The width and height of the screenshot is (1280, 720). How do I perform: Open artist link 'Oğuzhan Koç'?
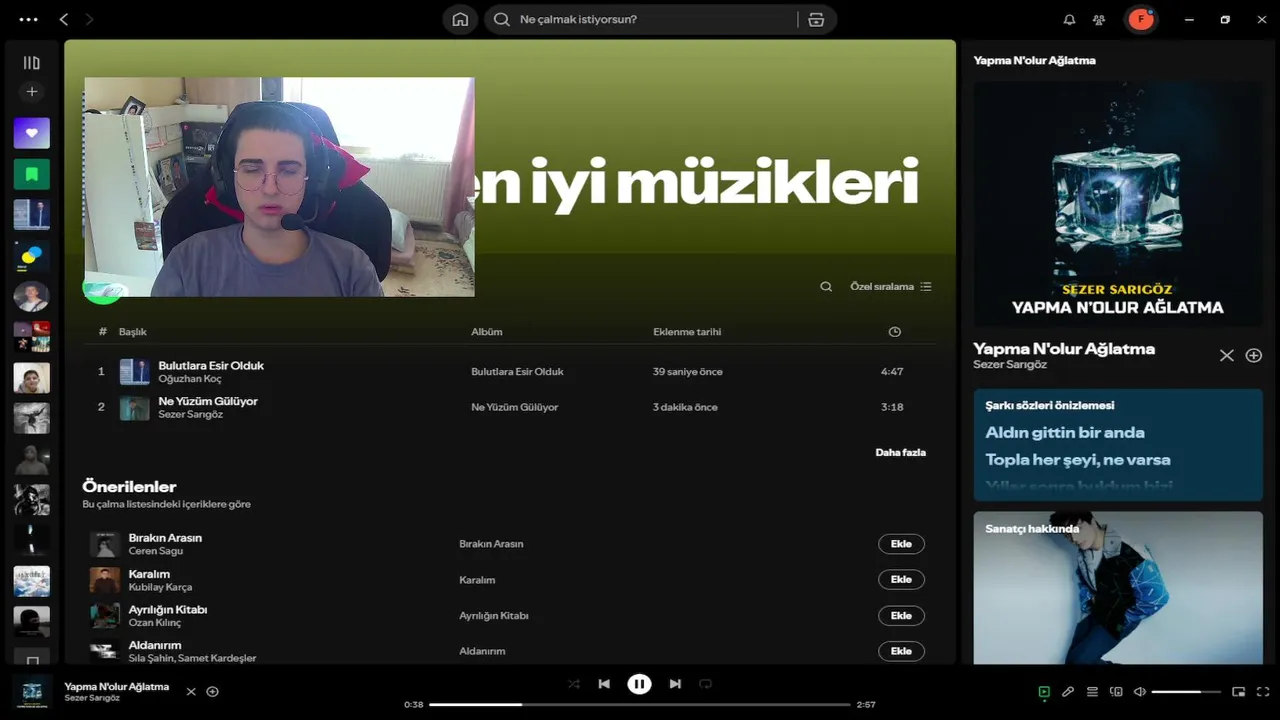[x=190, y=379]
